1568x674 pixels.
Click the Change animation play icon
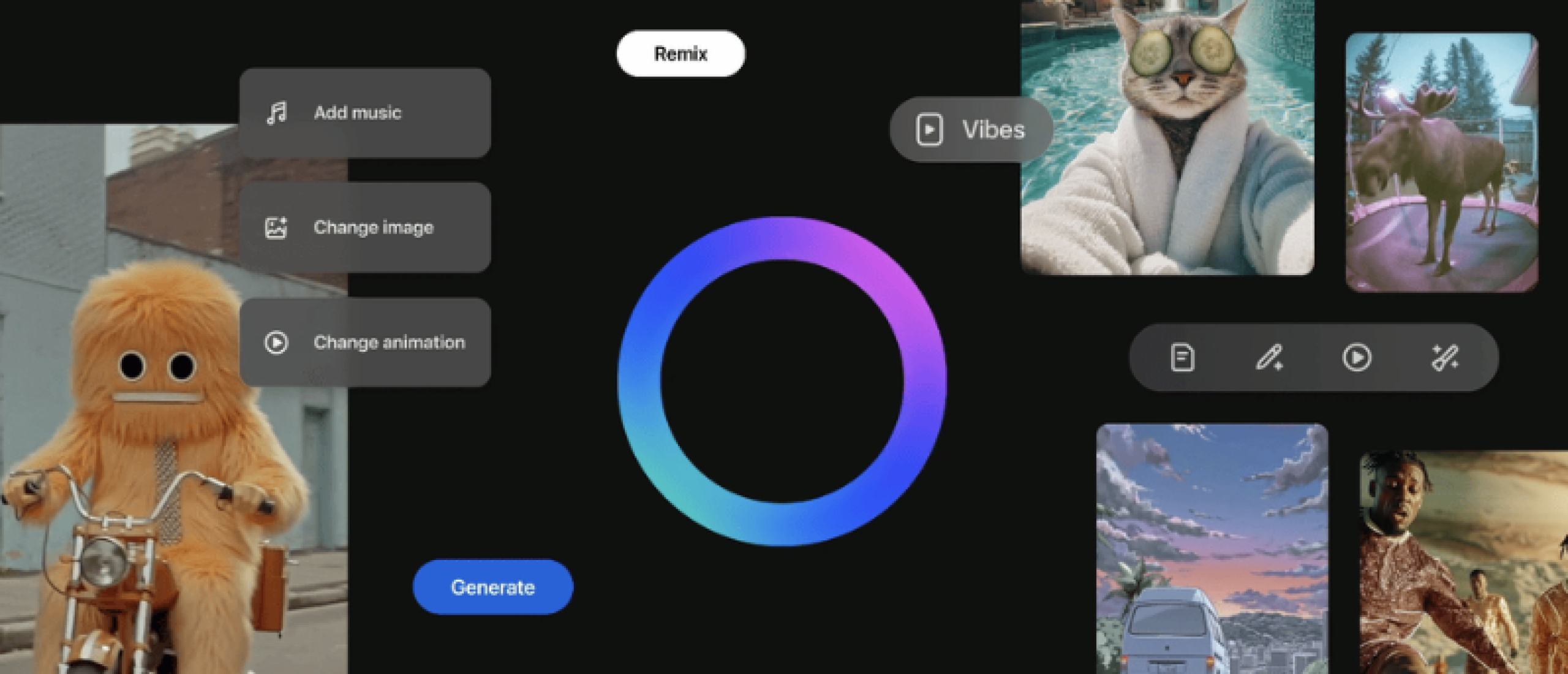(x=276, y=342)
